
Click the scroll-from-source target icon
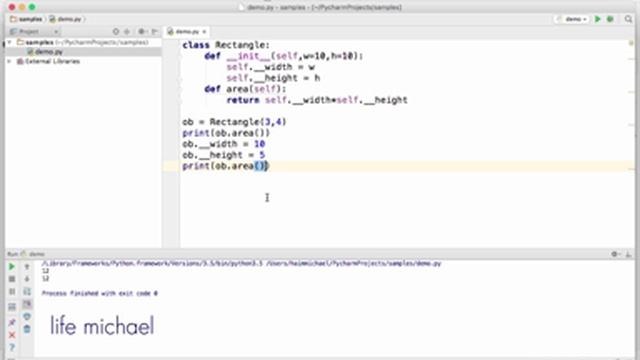[116, 31]
